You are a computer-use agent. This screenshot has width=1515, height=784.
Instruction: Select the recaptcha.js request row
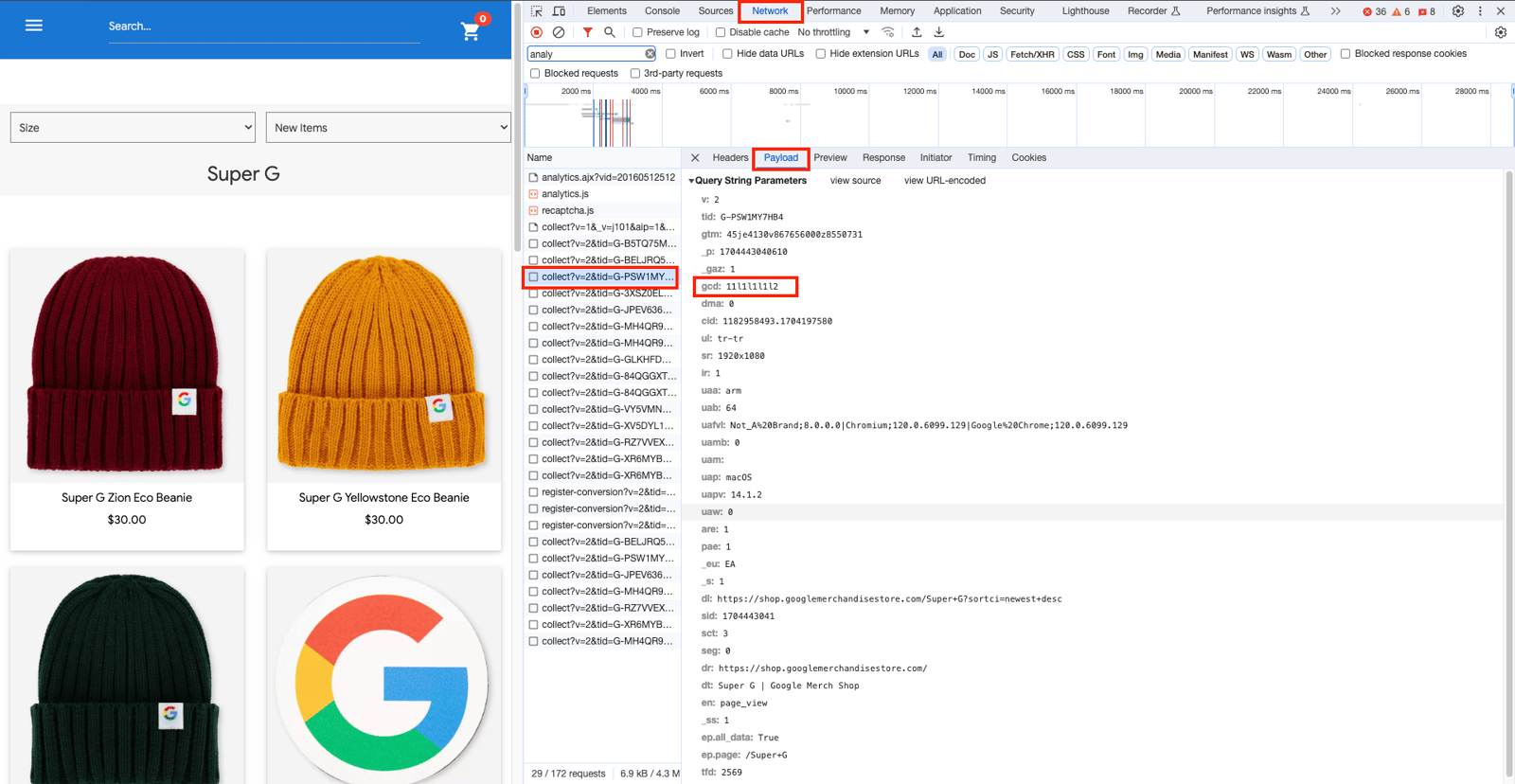click(600, 210)
